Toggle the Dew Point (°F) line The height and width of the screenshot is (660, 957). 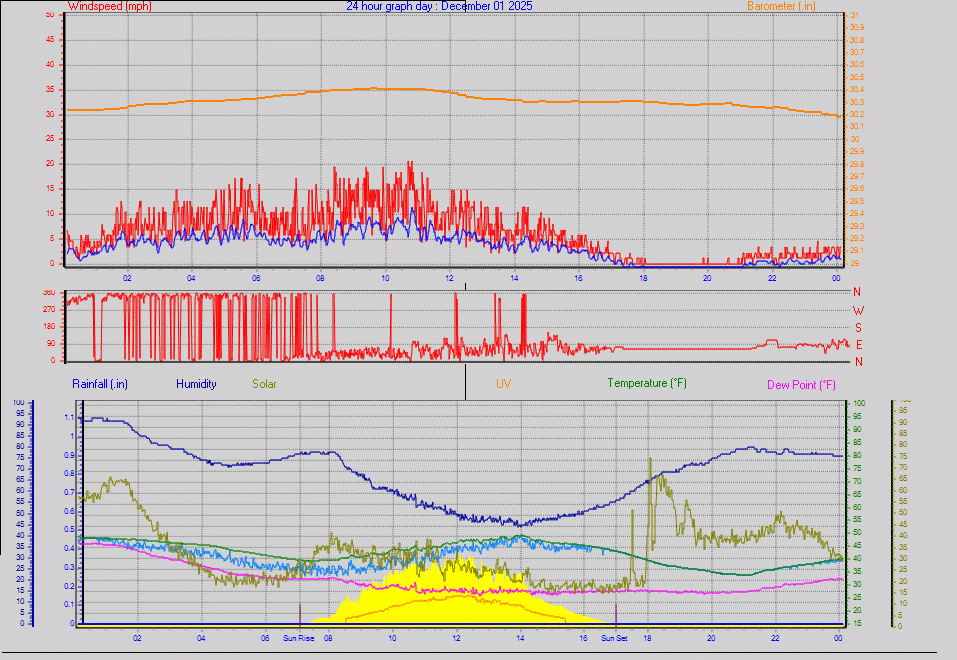pyautogui.click(x=805, y=384)
